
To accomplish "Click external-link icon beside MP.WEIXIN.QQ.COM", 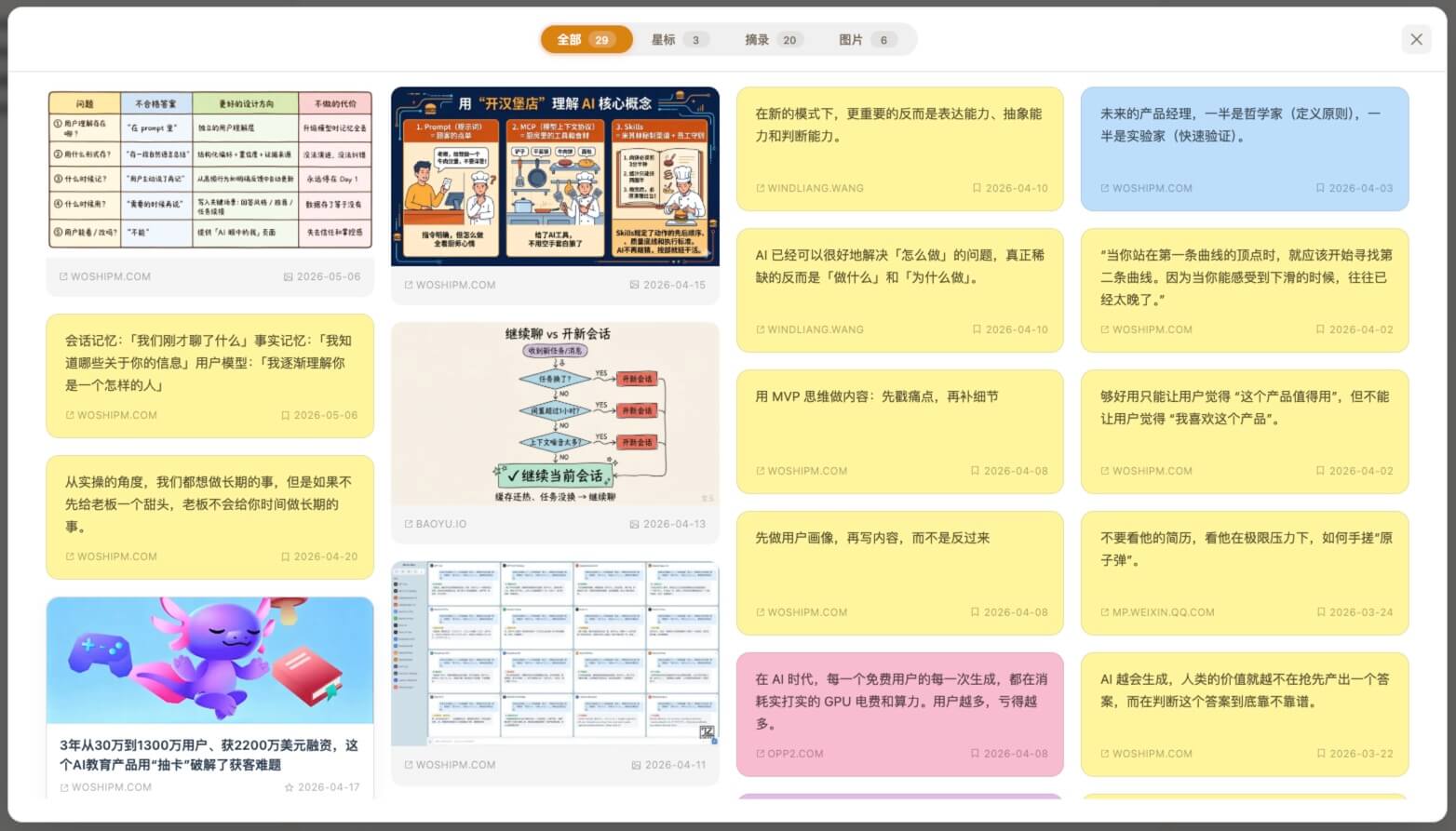I will [x=1105, y=612].
